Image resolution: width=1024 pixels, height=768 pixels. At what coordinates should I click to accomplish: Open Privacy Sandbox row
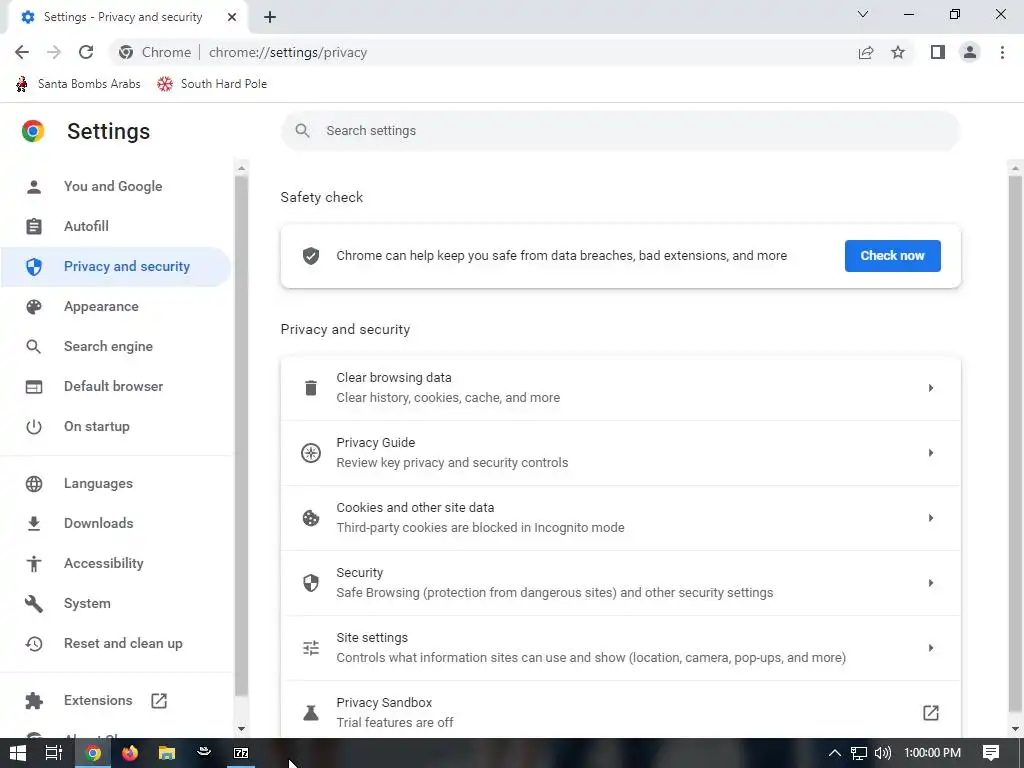620,709
